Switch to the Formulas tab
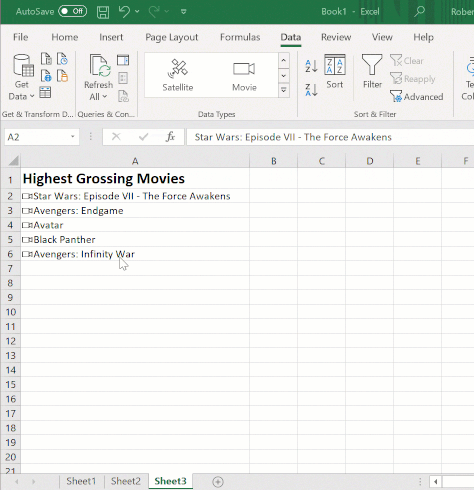 [x=240, y=37]
